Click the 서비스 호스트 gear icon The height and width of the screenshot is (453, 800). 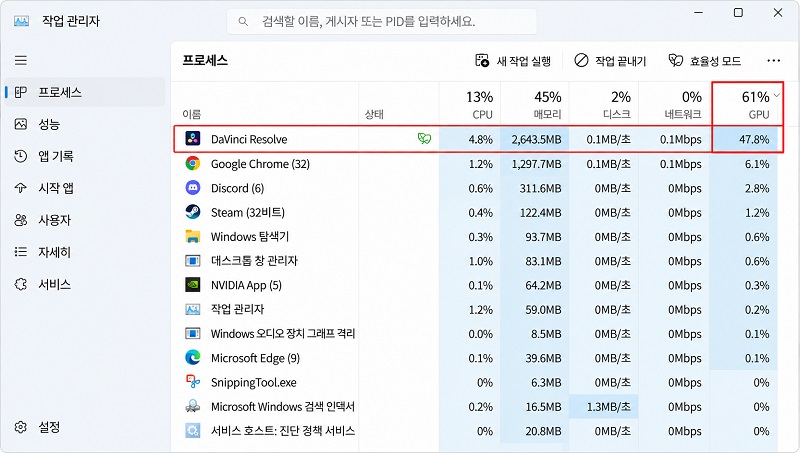(x=193, y=431)
